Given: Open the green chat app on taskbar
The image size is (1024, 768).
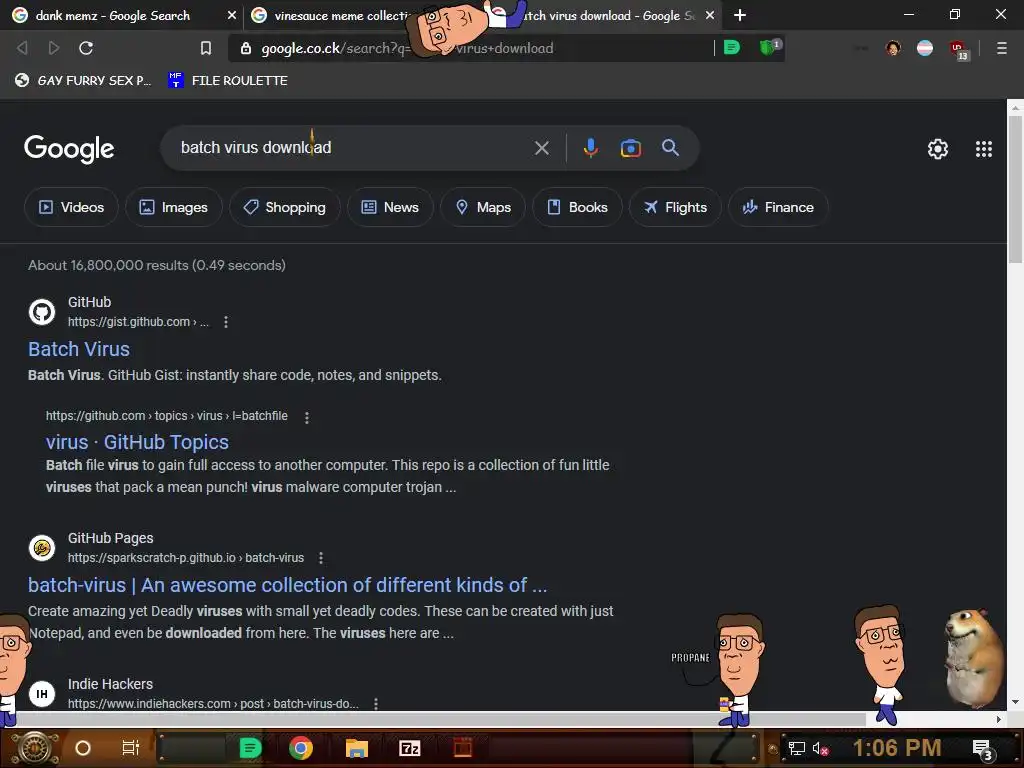Looking at the screenshot, I should (x=249, y=748).
